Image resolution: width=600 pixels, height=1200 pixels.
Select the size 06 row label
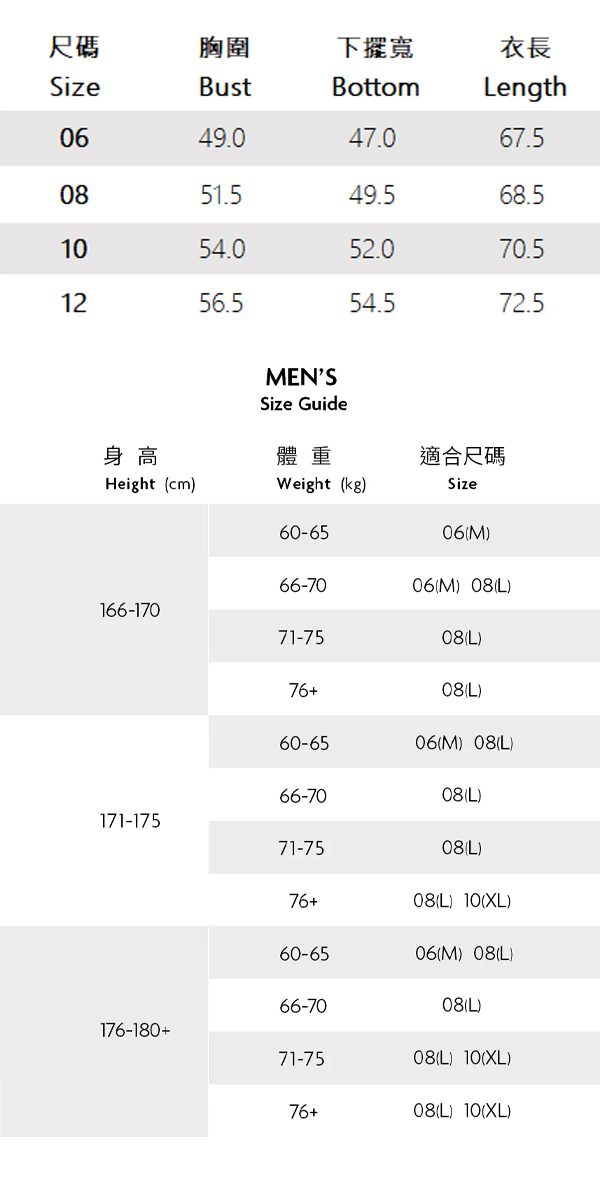pos(74,138)
